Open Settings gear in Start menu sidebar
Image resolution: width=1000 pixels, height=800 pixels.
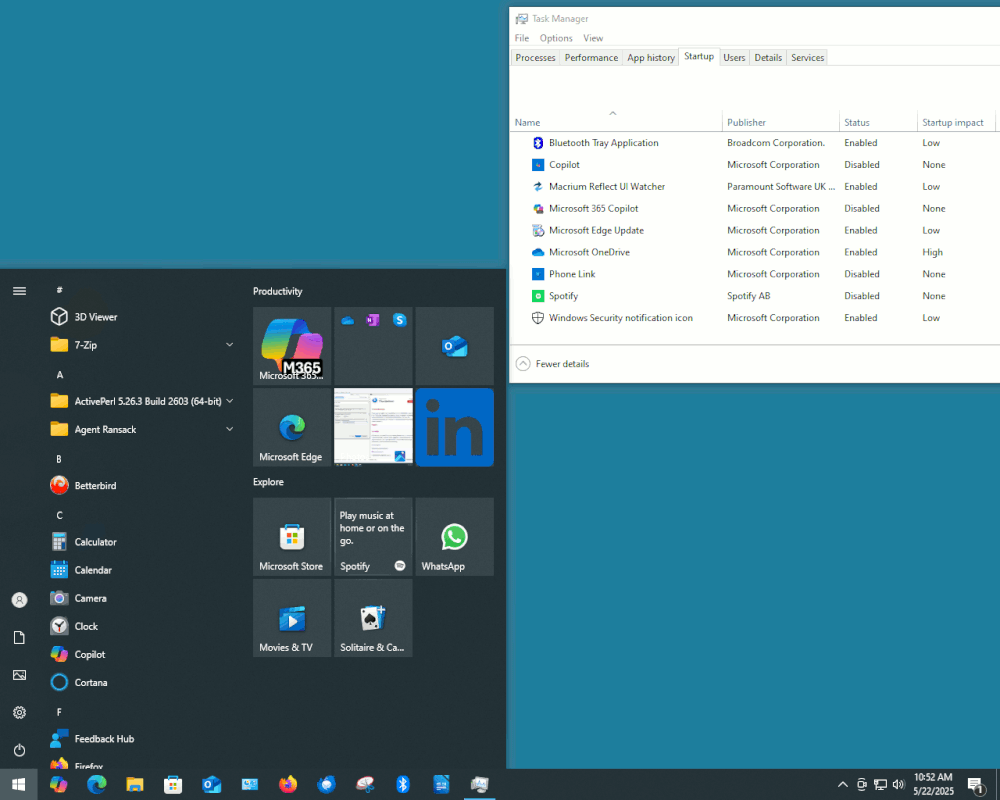point(20,712)
